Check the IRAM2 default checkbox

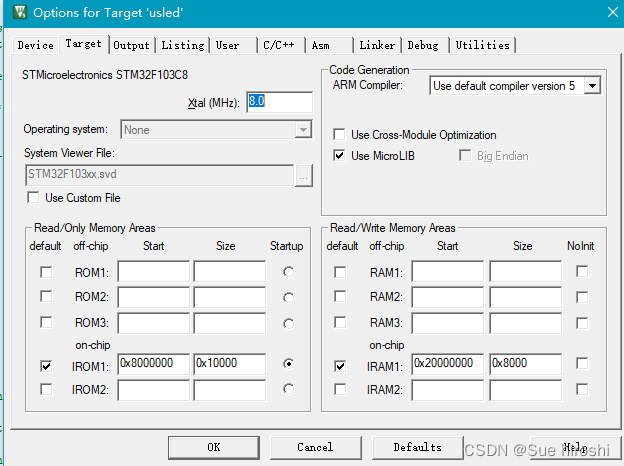[x=340, y=389]
